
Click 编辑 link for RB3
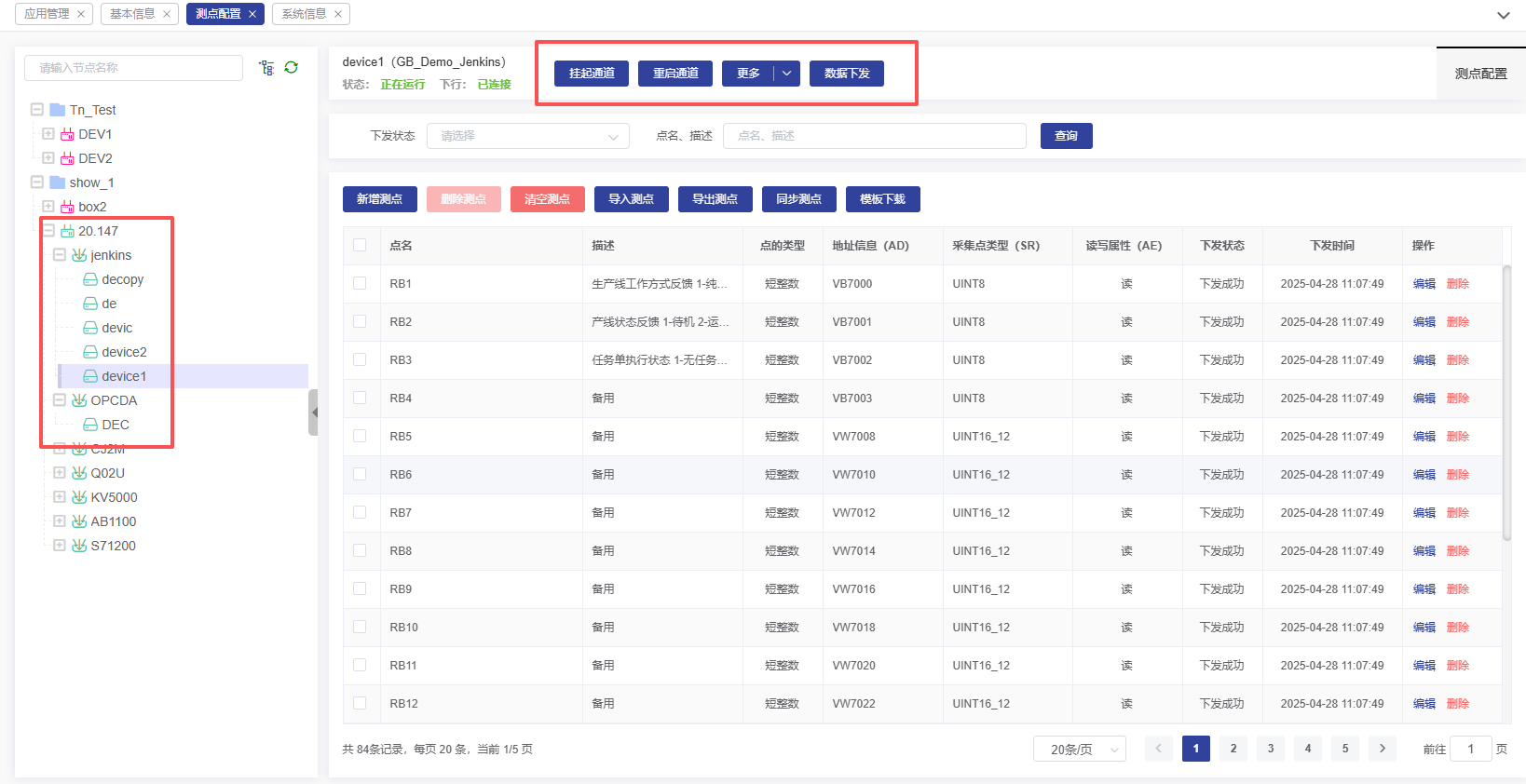coord(1424,360)
